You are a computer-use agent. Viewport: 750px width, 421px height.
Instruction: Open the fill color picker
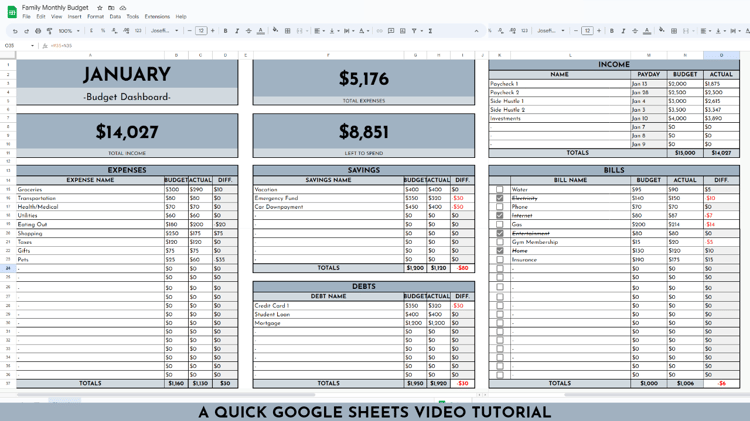click(x=276, y=31)
